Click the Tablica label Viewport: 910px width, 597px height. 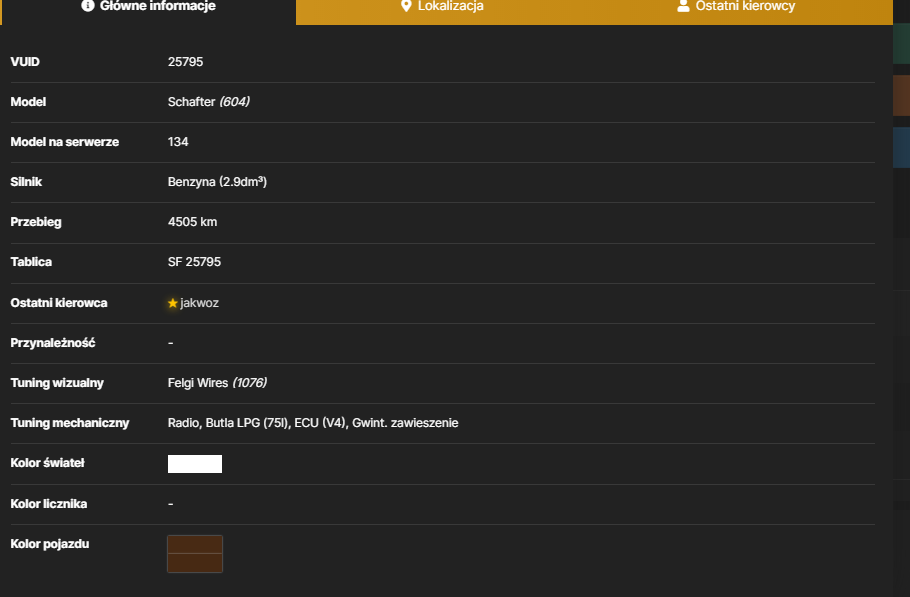(31, 262)
